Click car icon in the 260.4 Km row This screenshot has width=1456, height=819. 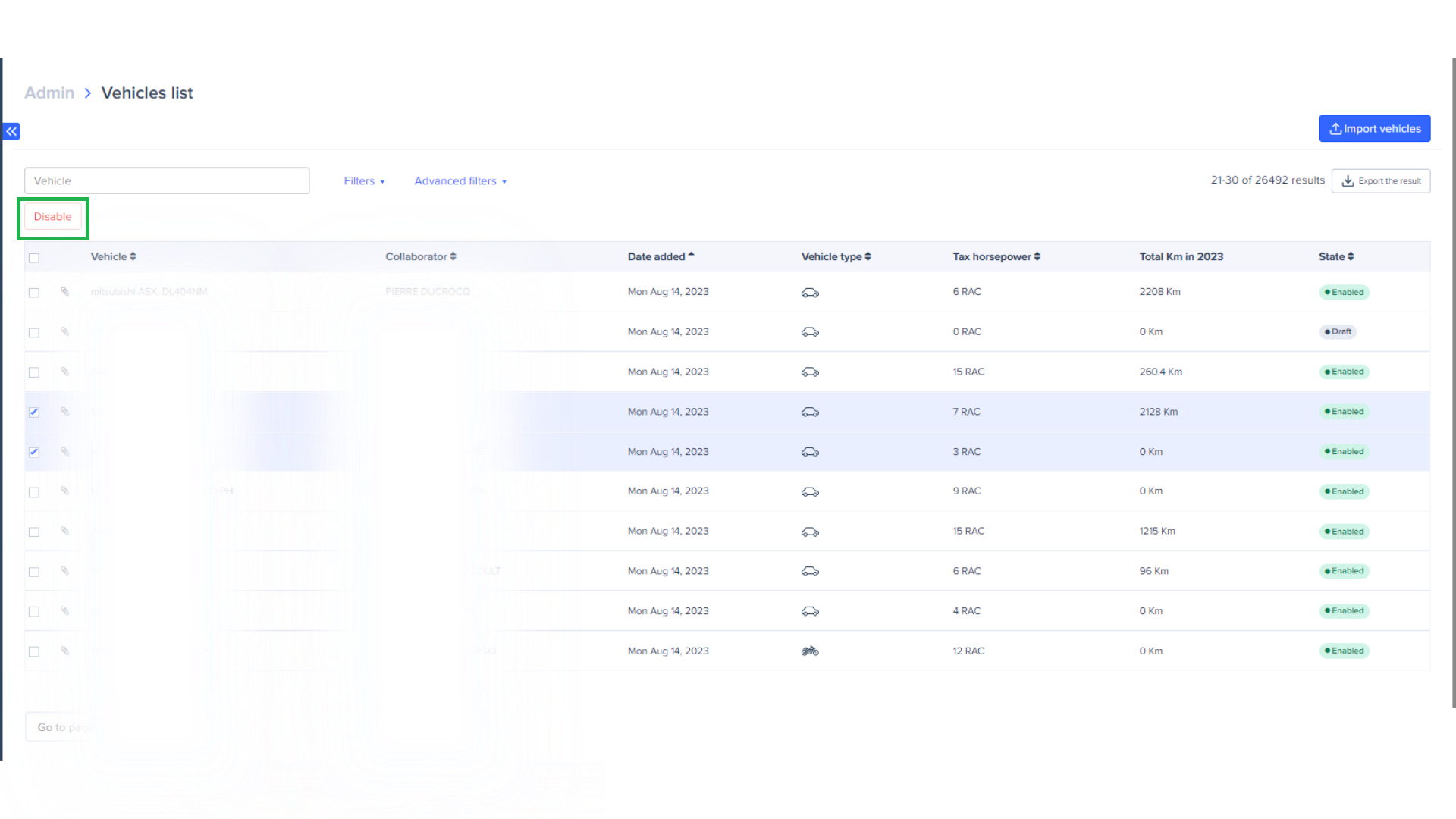[x=810, y=372]
